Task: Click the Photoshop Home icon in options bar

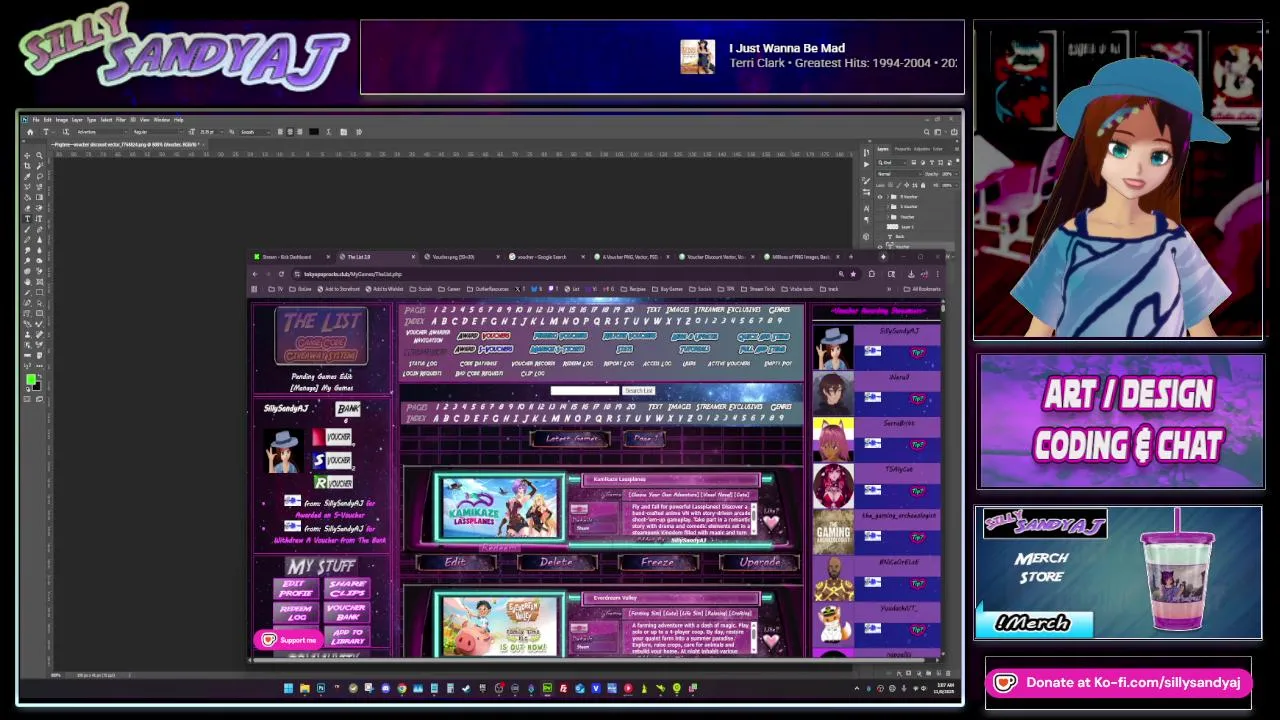Action: [x=30, y=132]
